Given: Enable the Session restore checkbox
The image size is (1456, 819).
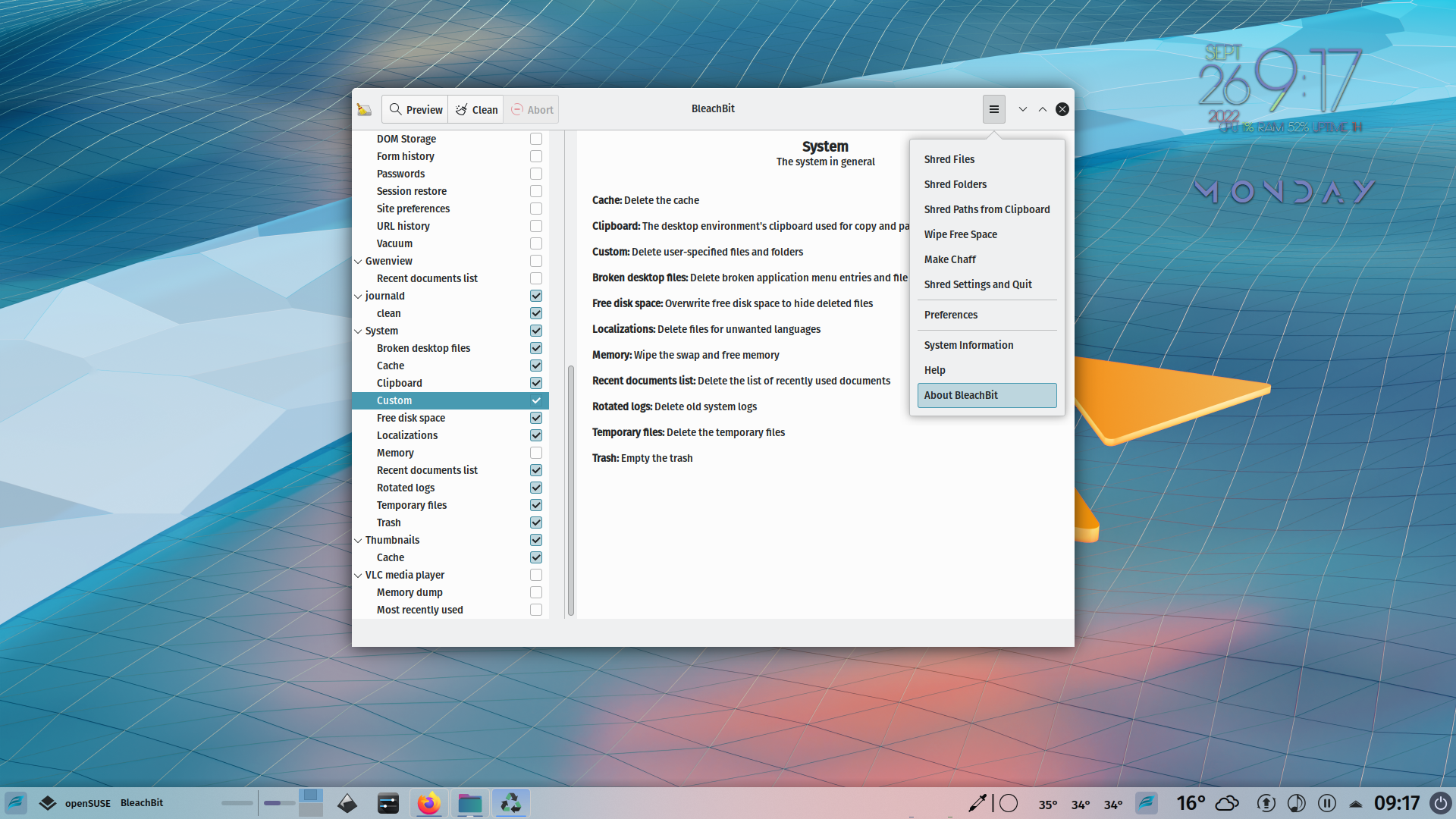Looking at the screenshot, I should point(536,191).
